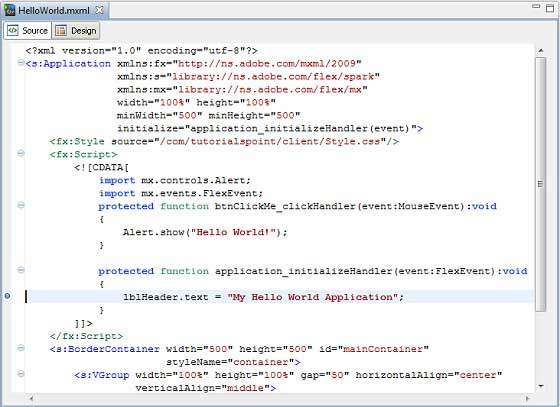
Task: Collapse the s:BorderContainer tag fold
Action: [21, 348]
